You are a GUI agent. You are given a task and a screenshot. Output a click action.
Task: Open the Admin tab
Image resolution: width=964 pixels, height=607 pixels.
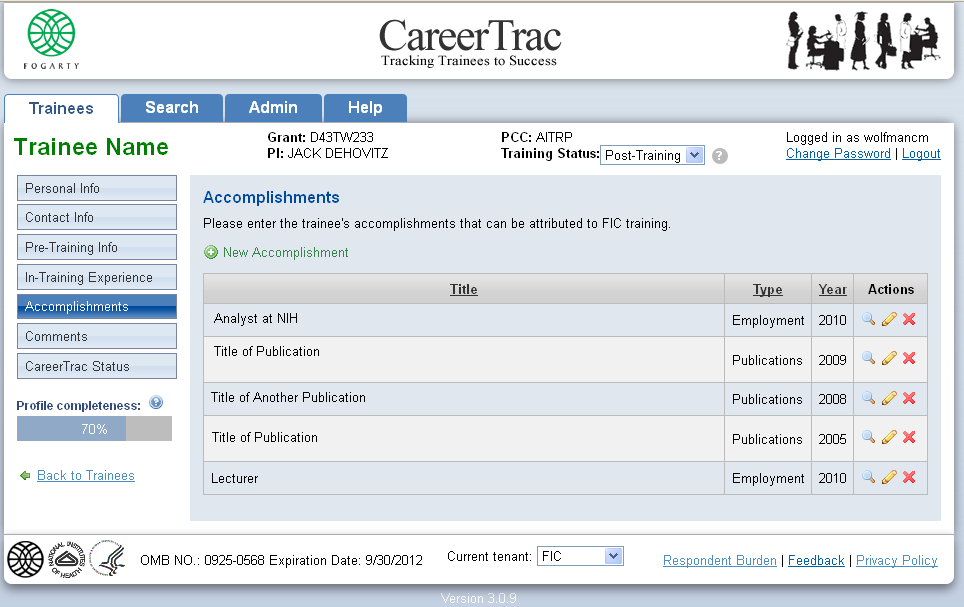click(273, 108)
